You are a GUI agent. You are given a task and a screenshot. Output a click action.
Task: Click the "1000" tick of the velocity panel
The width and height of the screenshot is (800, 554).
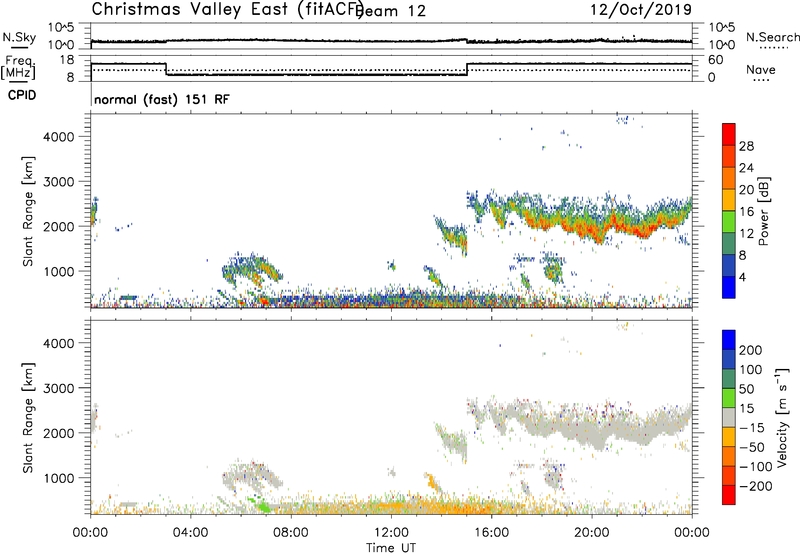[58, 478]
